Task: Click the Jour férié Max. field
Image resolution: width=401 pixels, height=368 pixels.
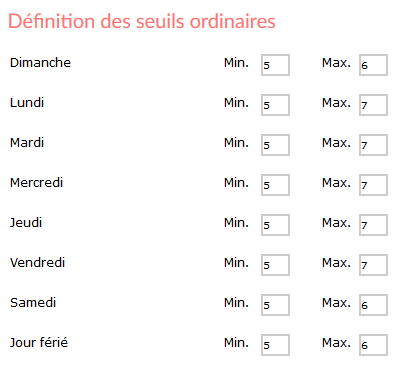Action: point(373,345)
